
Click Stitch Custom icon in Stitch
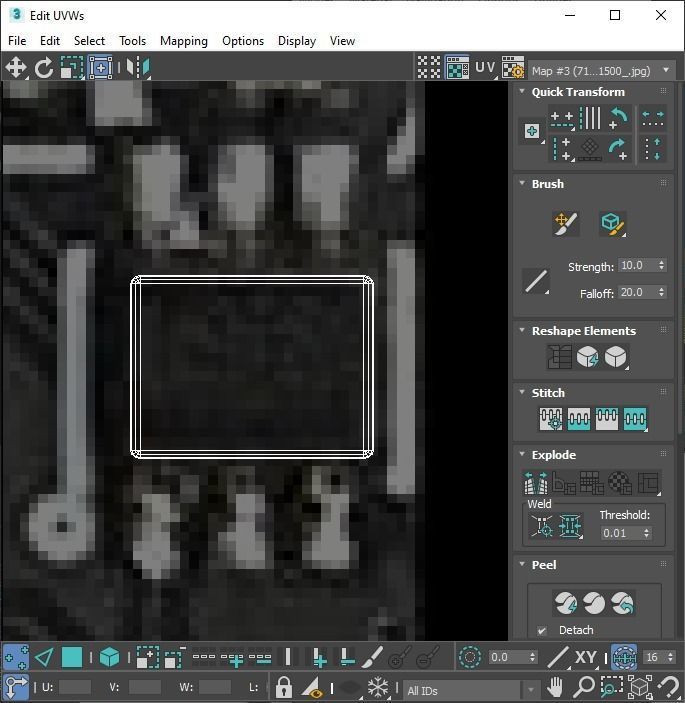635,419
